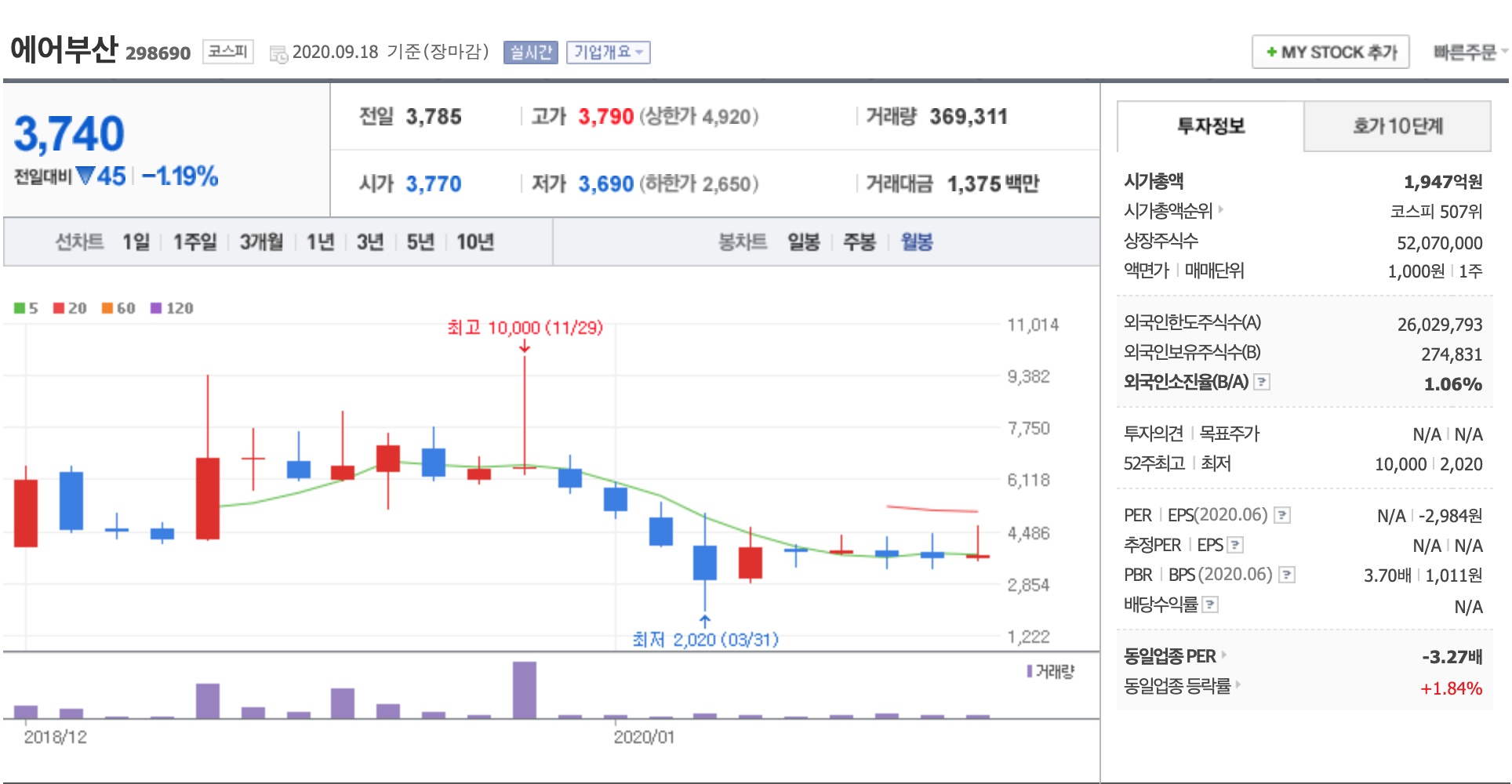The width and height of the screenshot is (1512, 784).
Task: Select the 5년 line chart period
Action: pos(420,242)
